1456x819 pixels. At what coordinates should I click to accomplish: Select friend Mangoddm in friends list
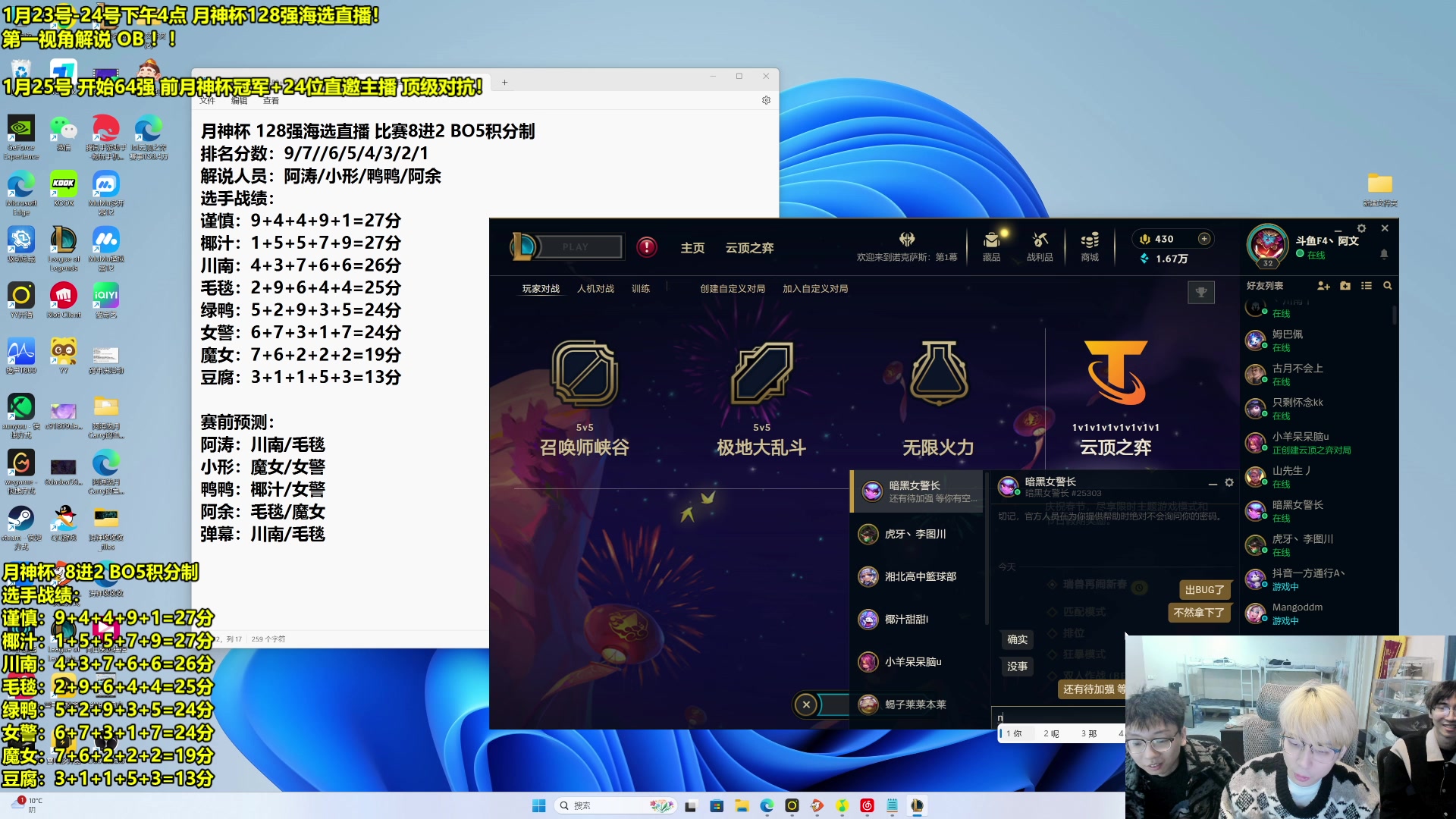coord(1317,613)
